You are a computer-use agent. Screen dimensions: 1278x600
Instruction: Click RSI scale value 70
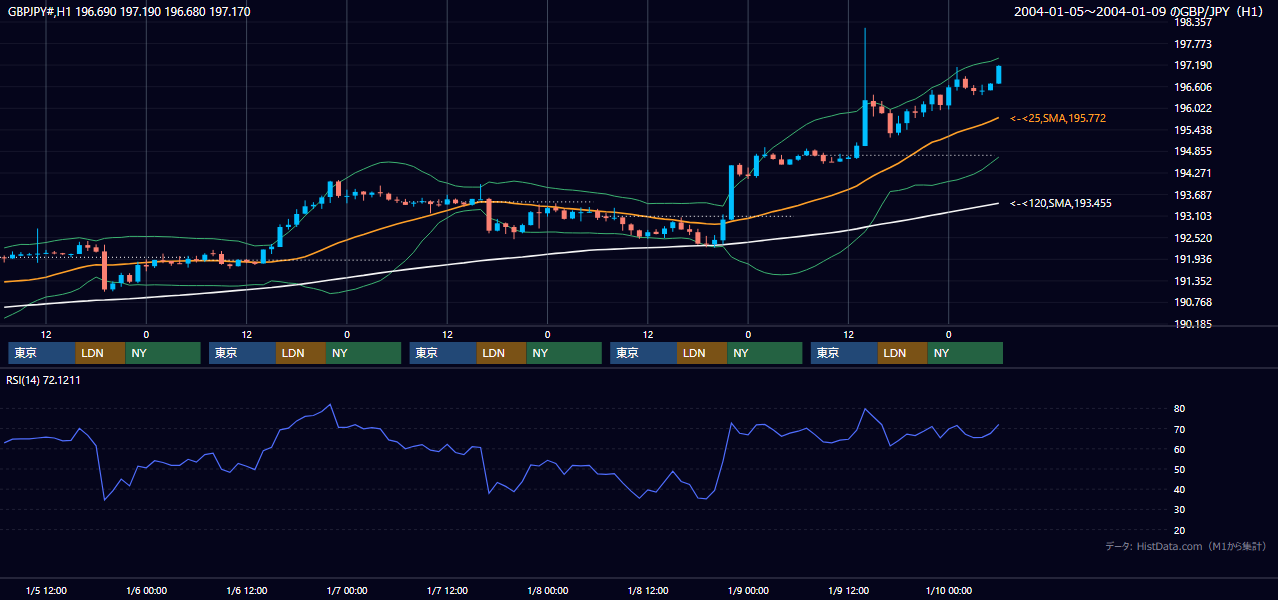[1179, 429]
